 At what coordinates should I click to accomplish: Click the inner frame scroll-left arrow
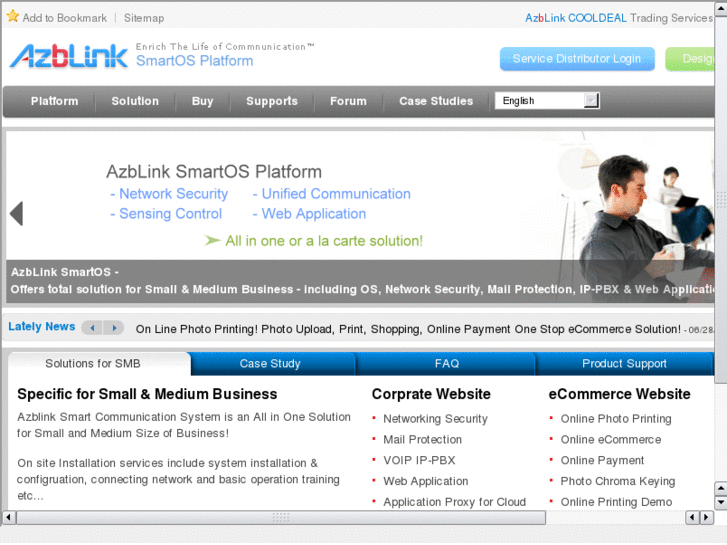click(x=692, y=517)
